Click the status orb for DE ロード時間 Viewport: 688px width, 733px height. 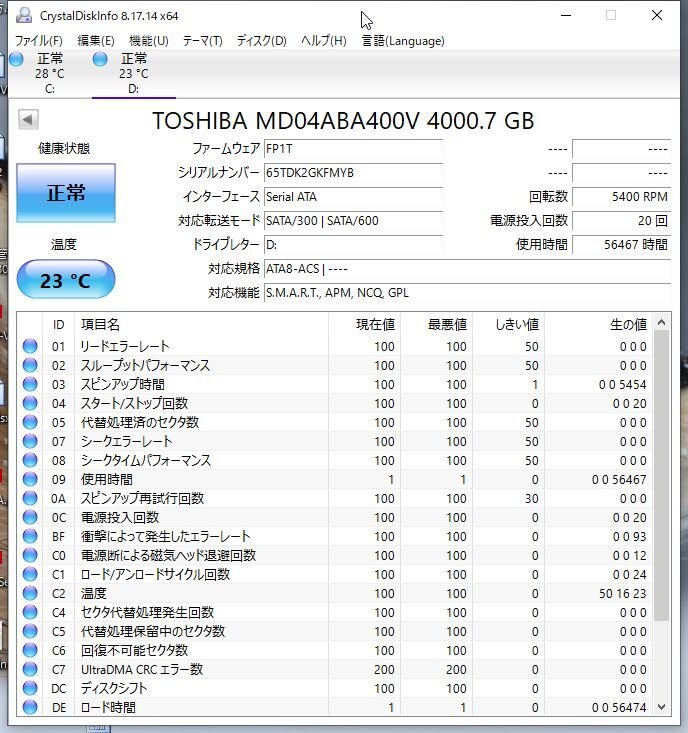coord(30,707)
